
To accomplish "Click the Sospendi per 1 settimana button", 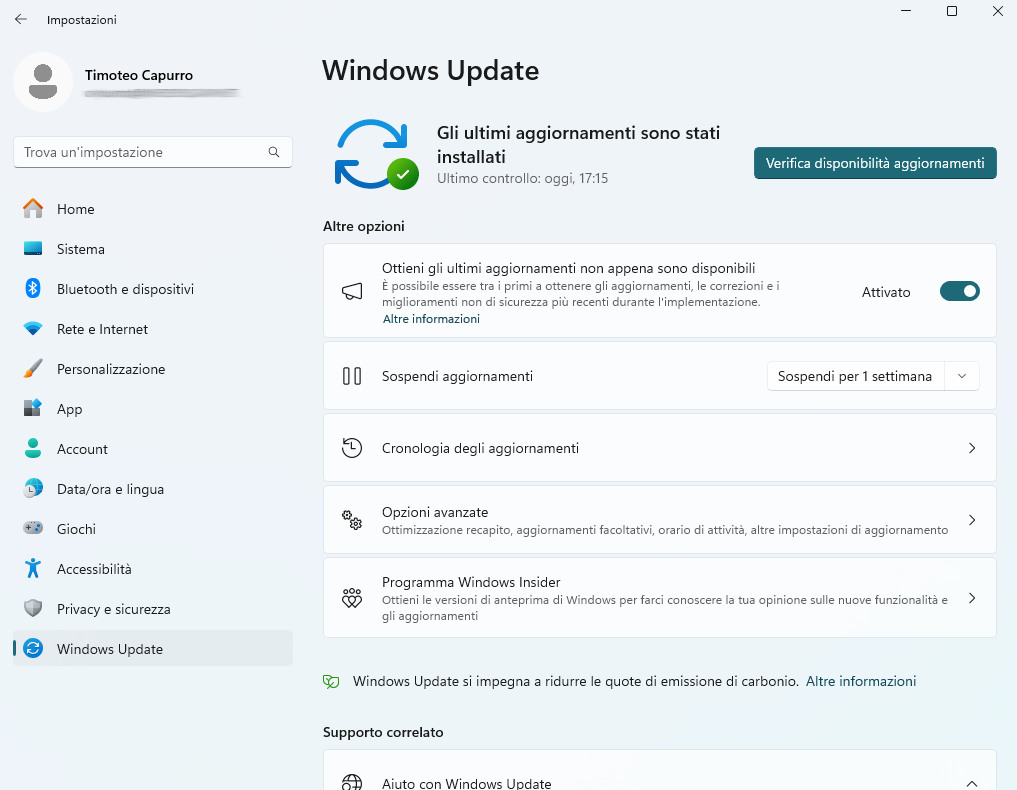I will pos(855,376).
